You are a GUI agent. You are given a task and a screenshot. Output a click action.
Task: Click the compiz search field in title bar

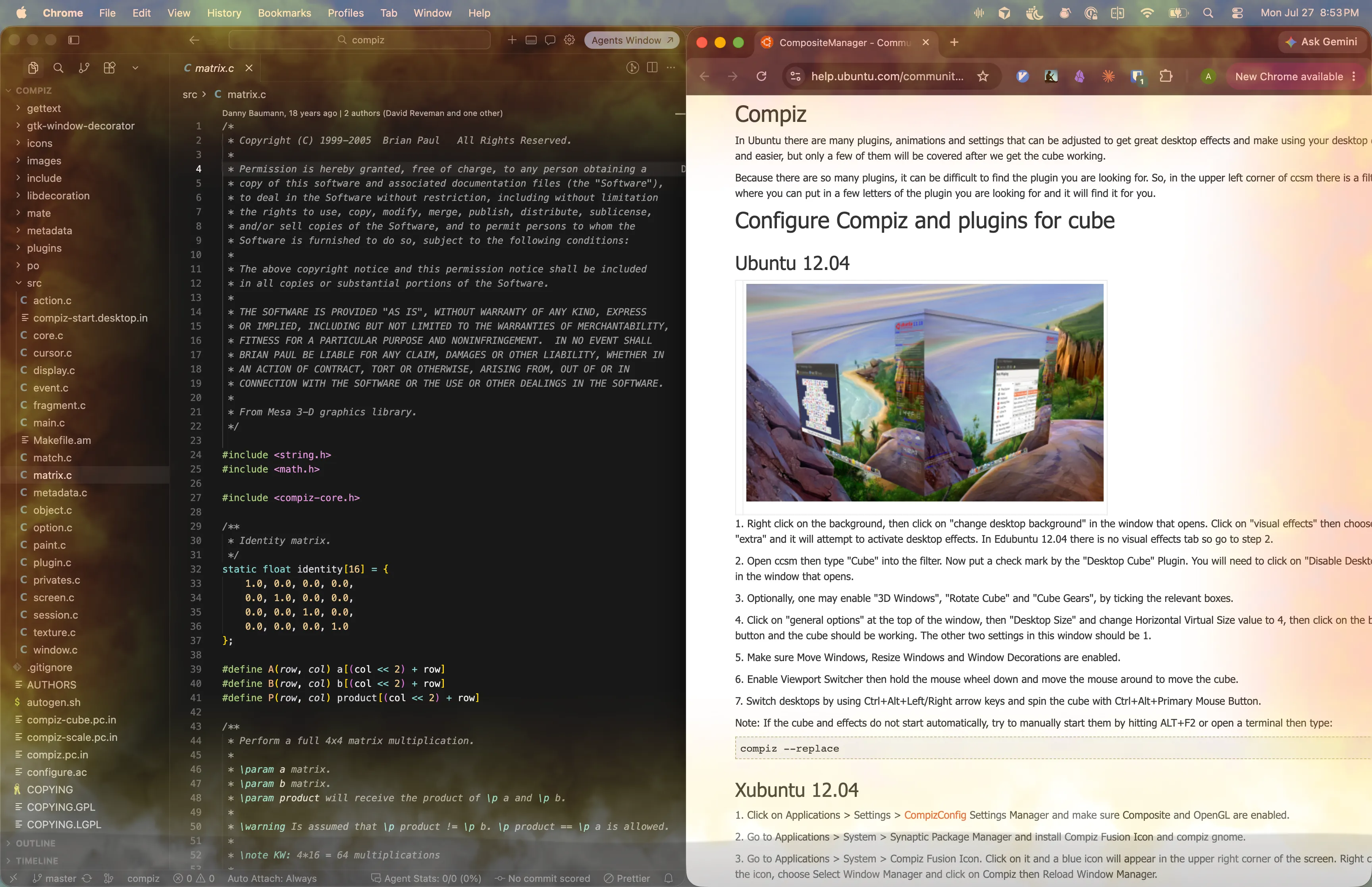(x=360, y=40)
